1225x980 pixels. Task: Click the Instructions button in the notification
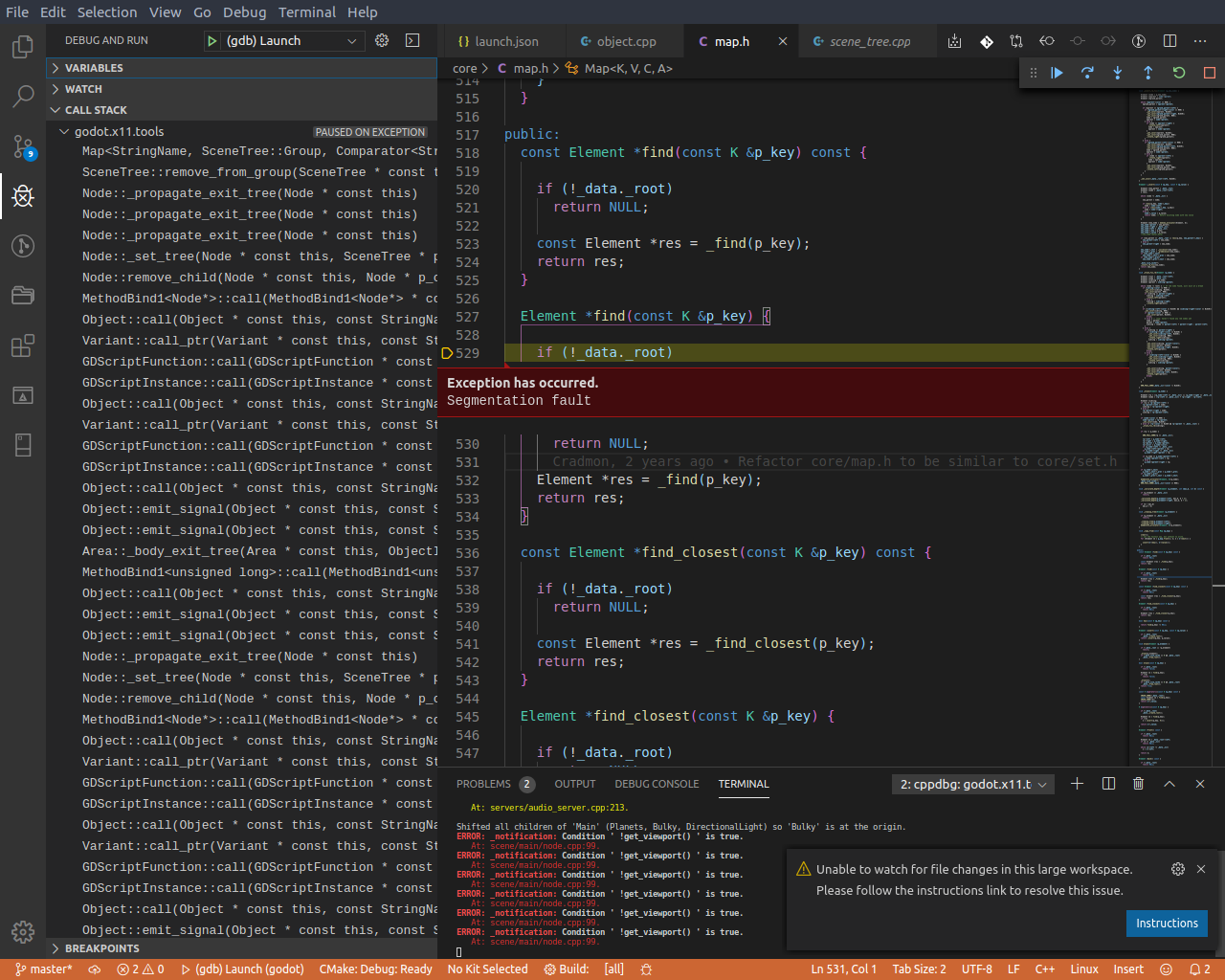pyautogui.click(x=1167, y=924)
